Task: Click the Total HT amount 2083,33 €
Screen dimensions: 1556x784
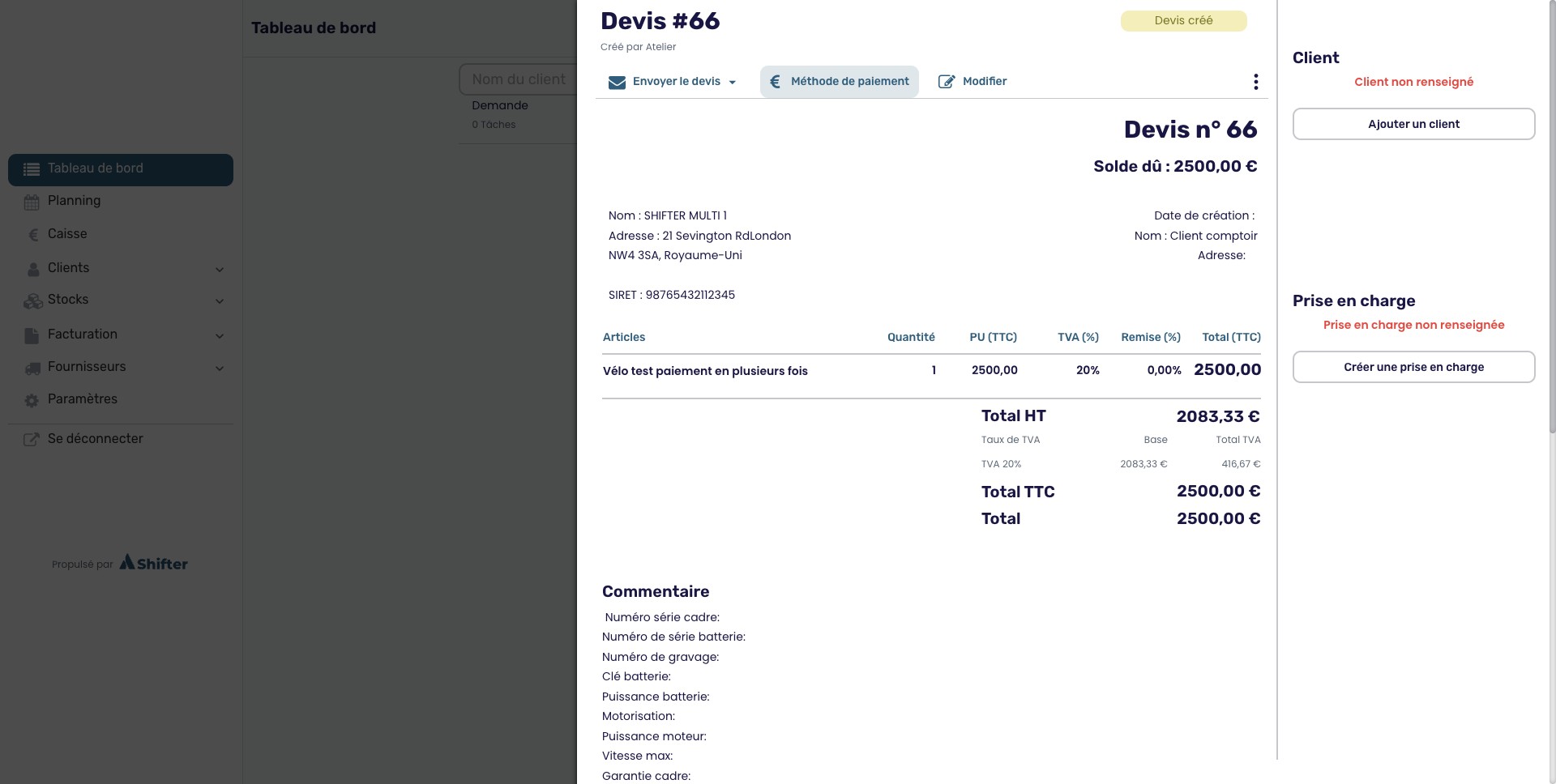Action: click(x=1218, y=416)
